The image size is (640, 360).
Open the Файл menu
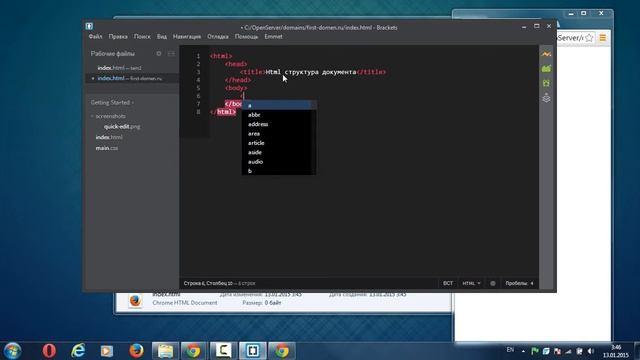click(95, 37)
